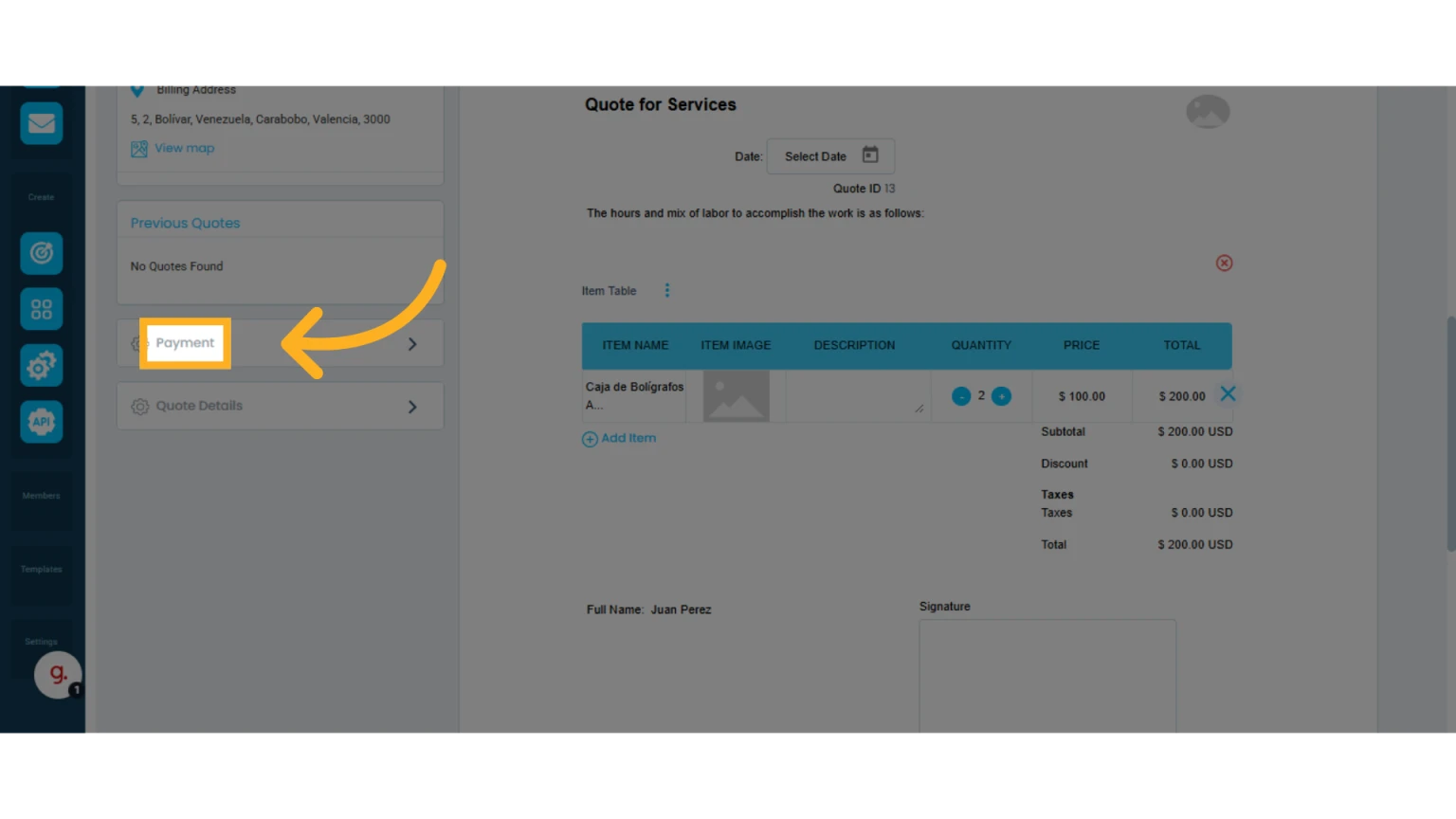
Task: Click the red circled X remove icon
Action: pos(1224,263)
